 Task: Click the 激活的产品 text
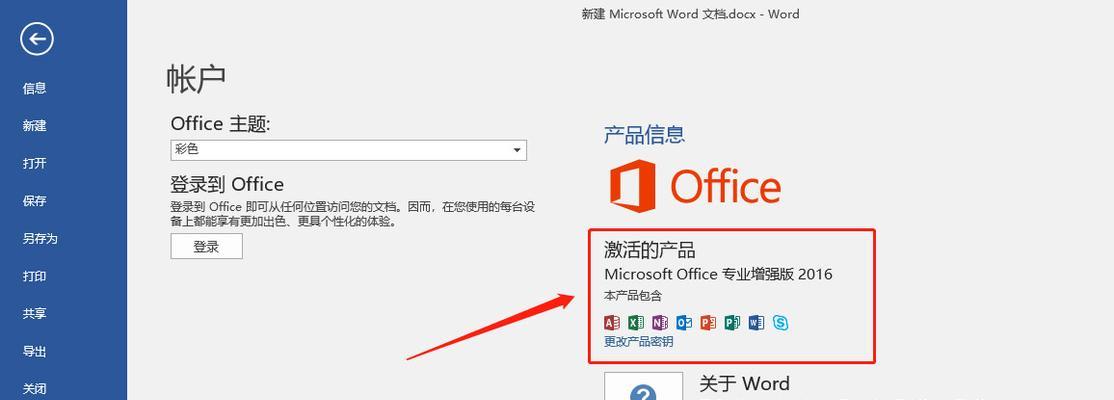point(649,249)
